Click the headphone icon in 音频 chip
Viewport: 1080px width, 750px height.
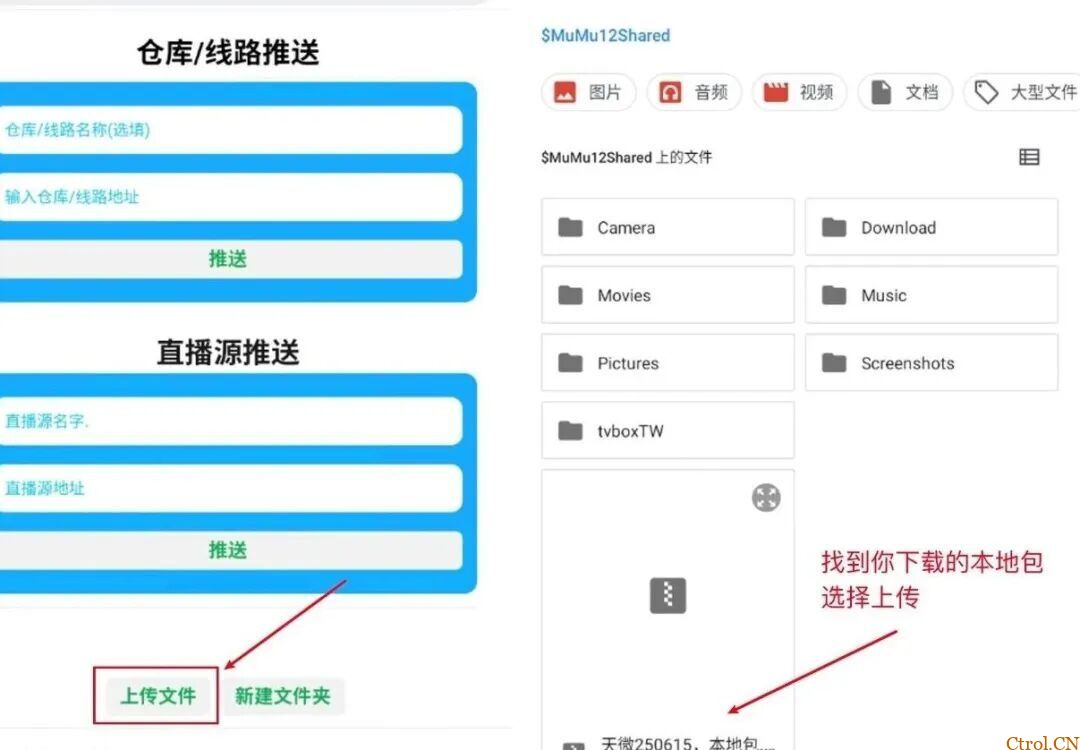point(670,92)
